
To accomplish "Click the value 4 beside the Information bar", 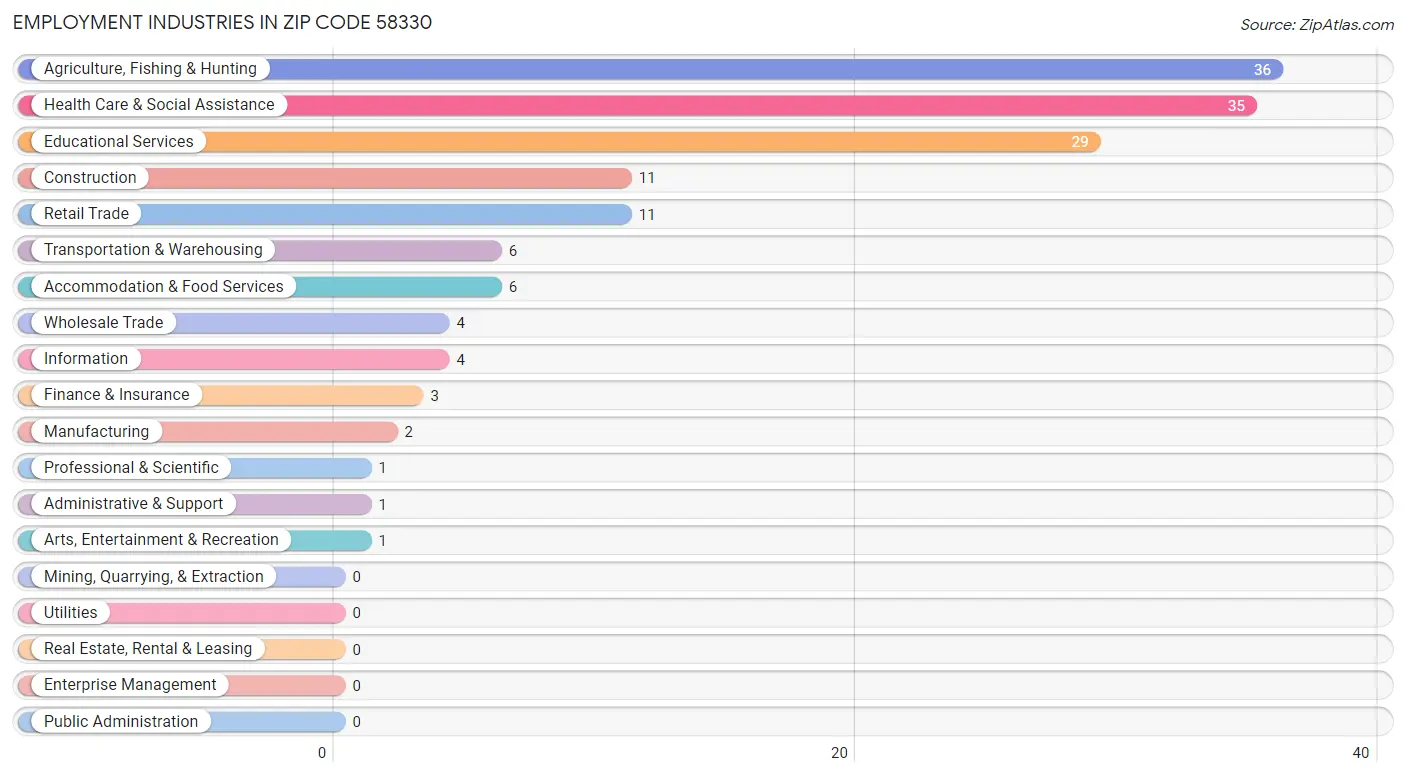I will (461, 360).
